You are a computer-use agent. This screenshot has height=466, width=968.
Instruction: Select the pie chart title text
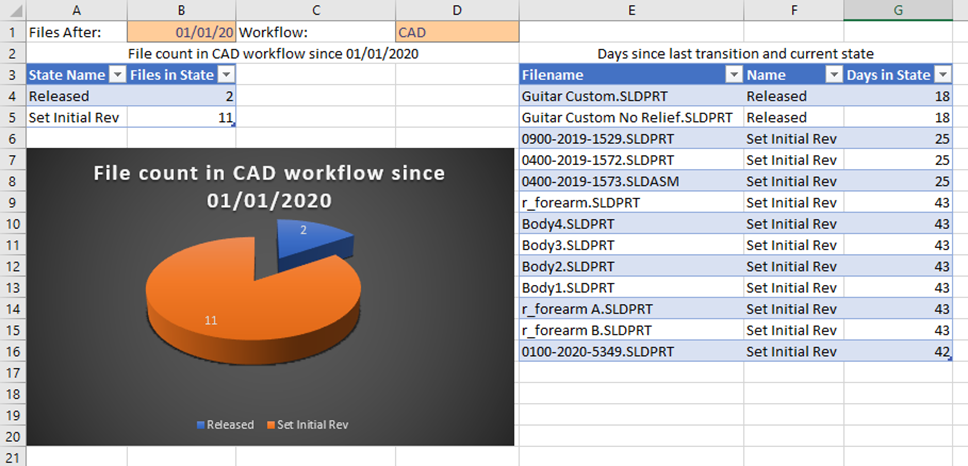coord(269,186)
